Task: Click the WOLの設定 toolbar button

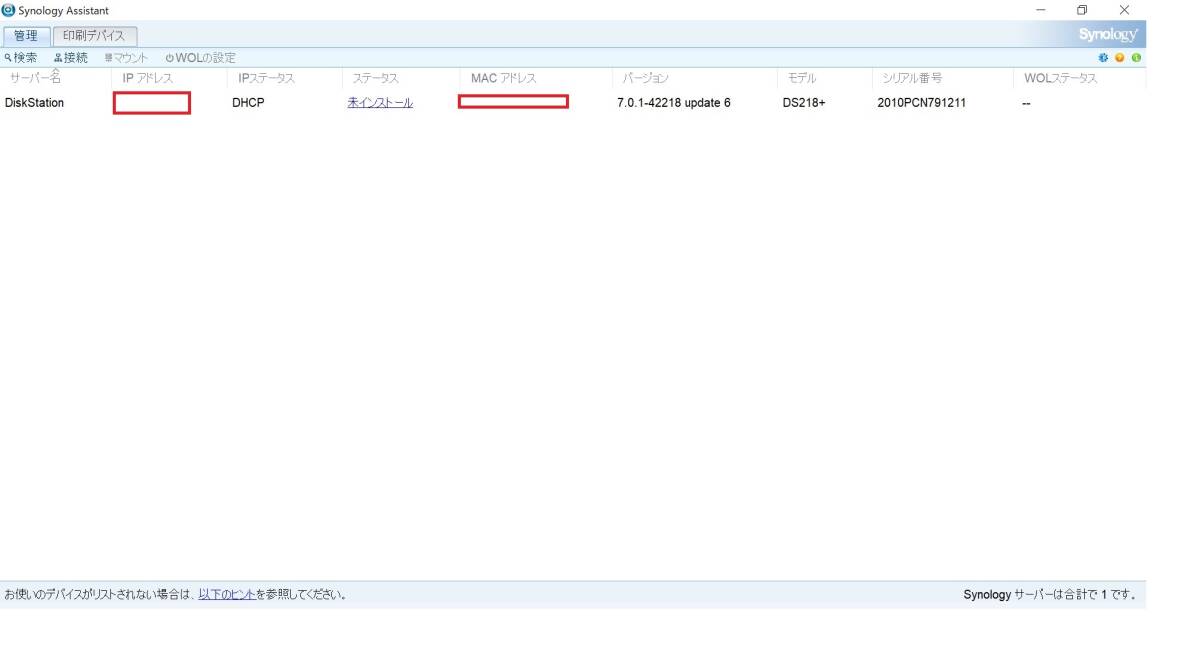Action: 201,58
